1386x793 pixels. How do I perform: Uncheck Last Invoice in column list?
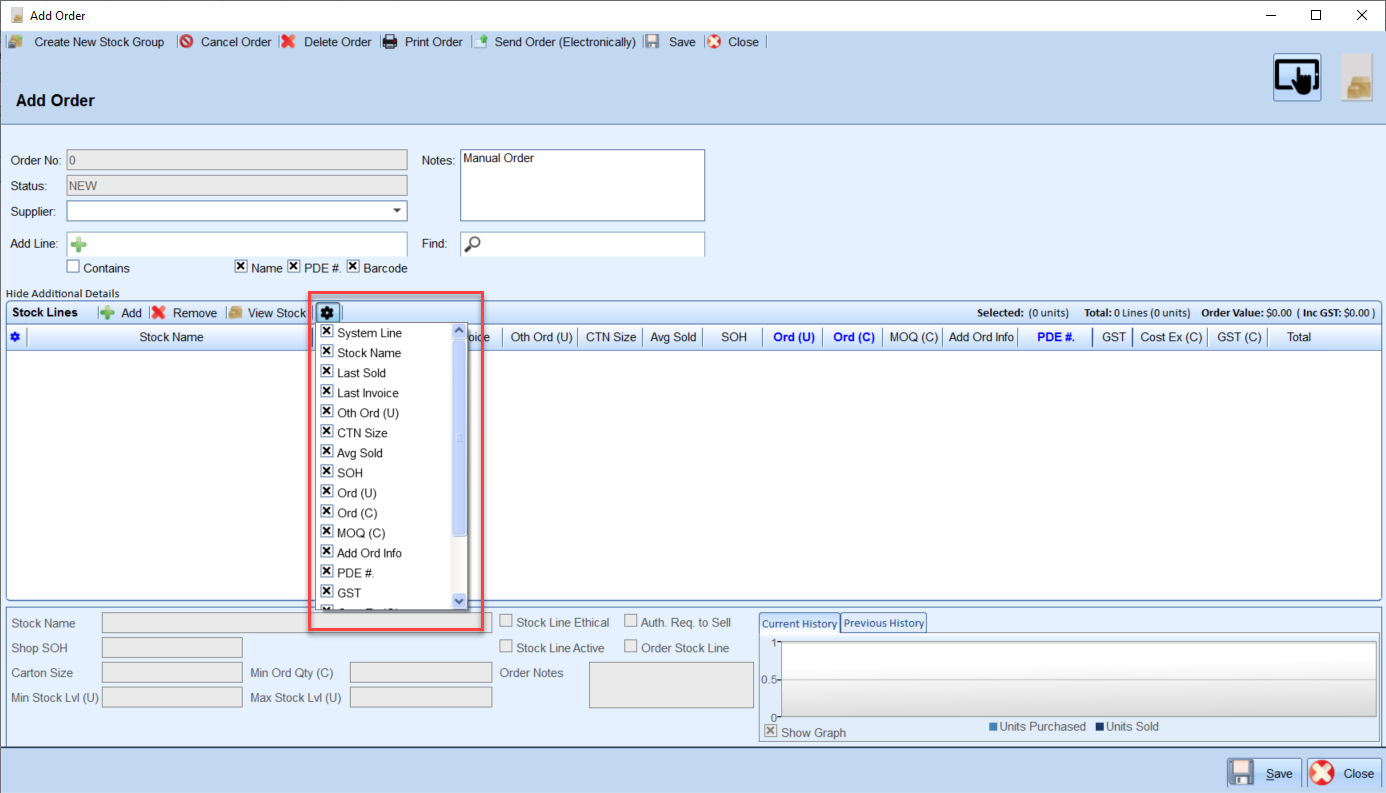tap(327, 392)
